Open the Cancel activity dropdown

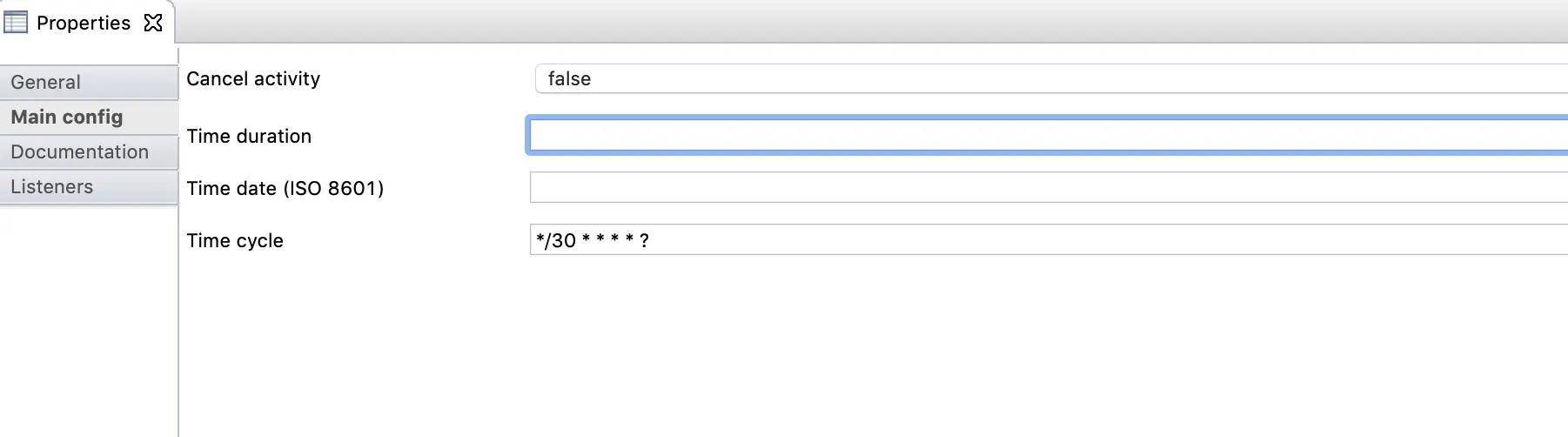coord(1044,78)
